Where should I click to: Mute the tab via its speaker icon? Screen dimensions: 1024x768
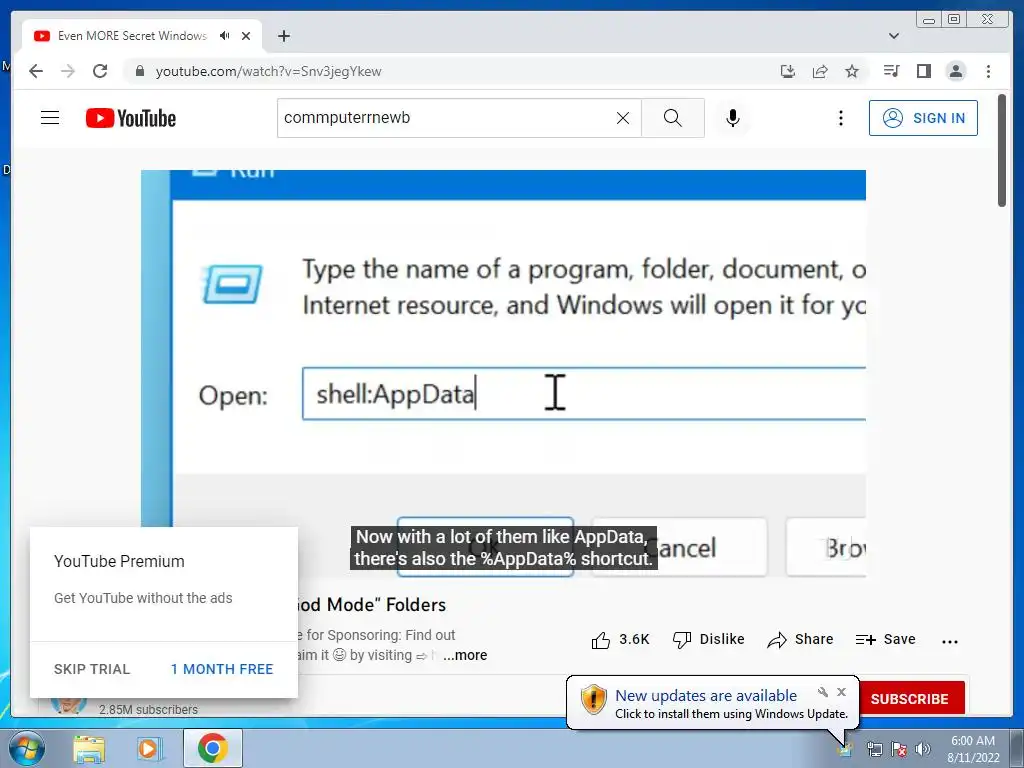click(225, 36)
